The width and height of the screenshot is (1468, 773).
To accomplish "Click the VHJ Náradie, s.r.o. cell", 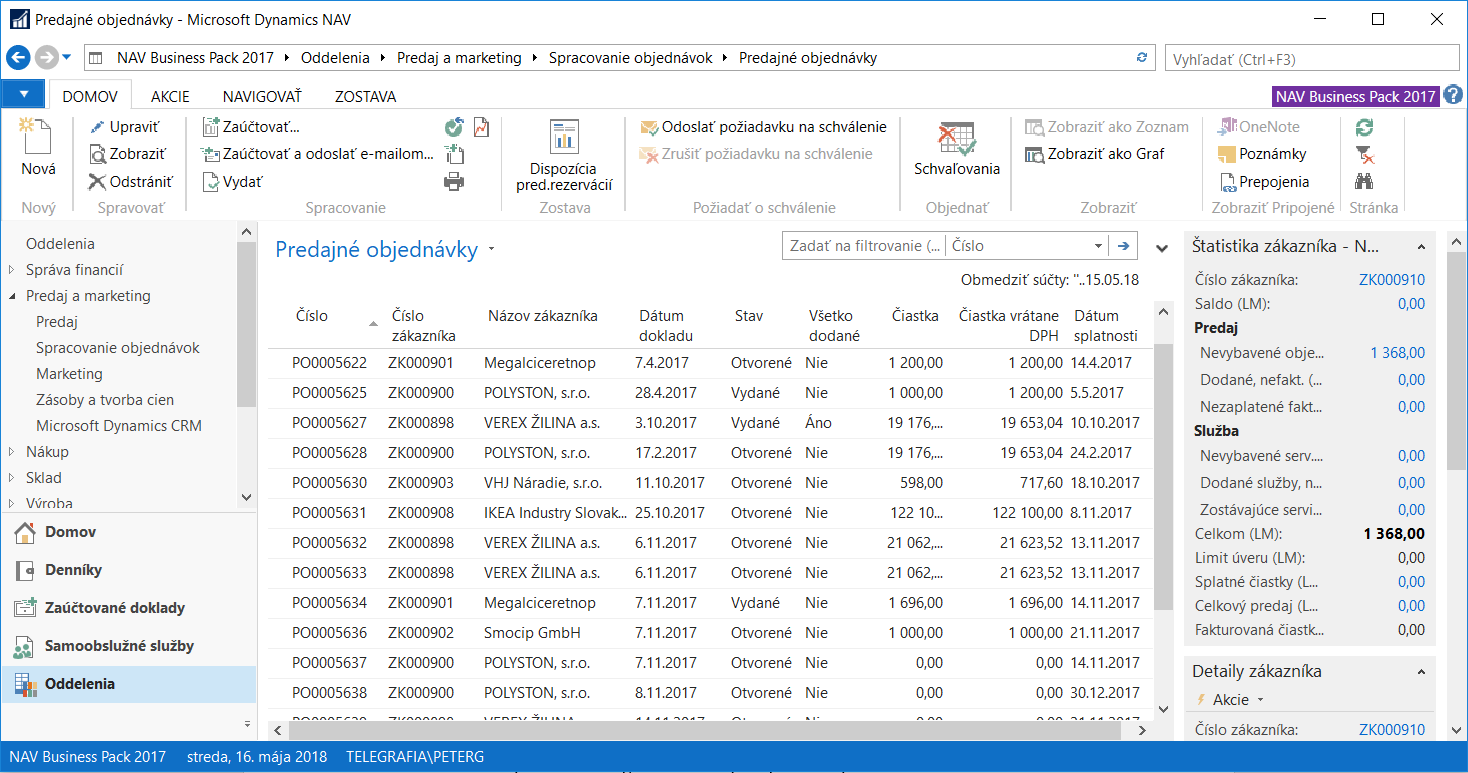I will [543, 483].
